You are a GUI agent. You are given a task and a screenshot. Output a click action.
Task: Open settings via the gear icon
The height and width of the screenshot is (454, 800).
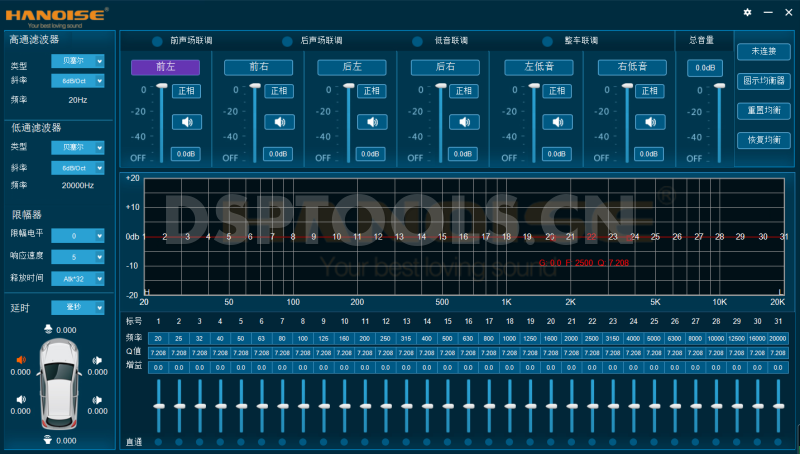pos(747,12)
